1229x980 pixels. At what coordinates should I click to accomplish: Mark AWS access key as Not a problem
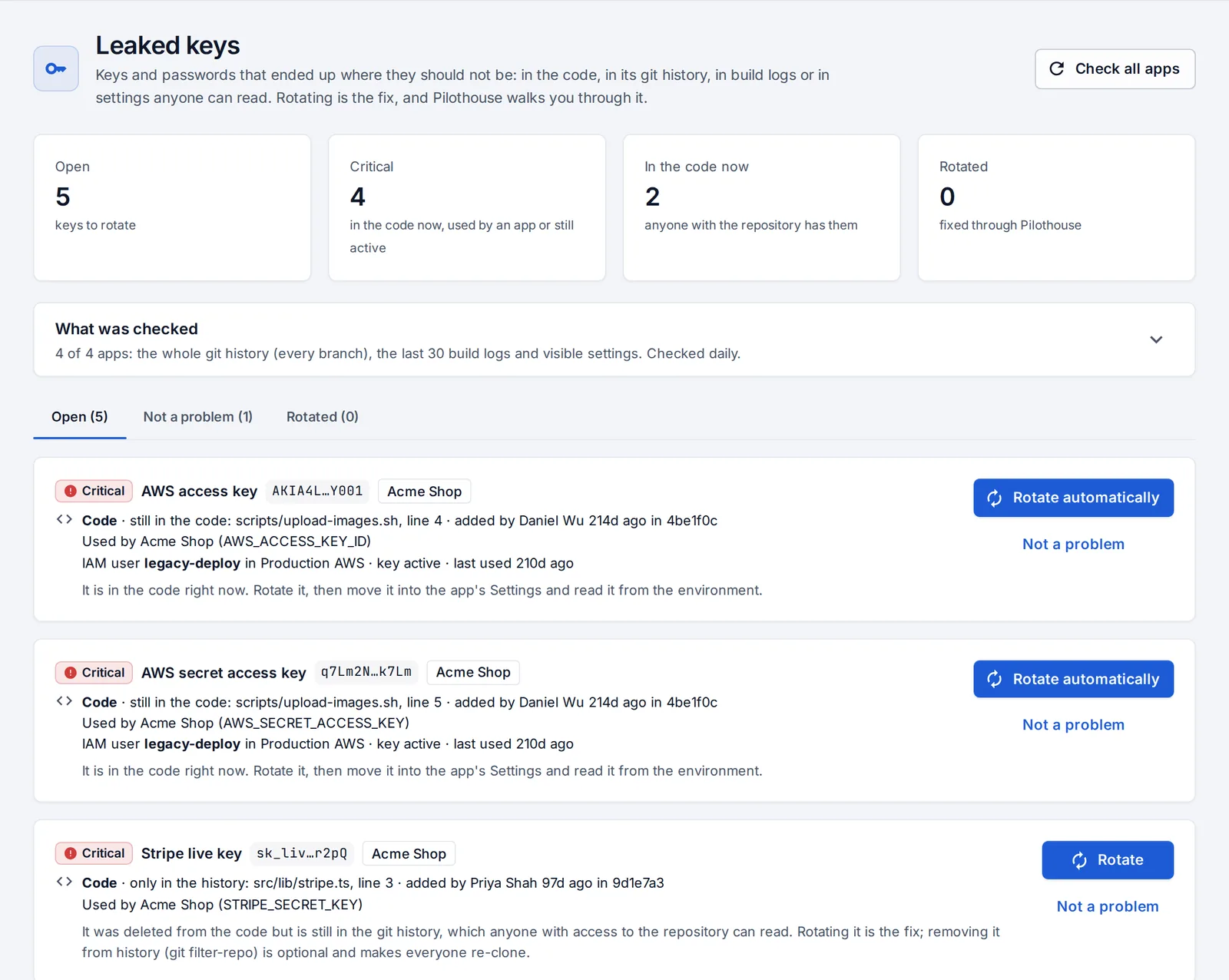click(1074, 545)
